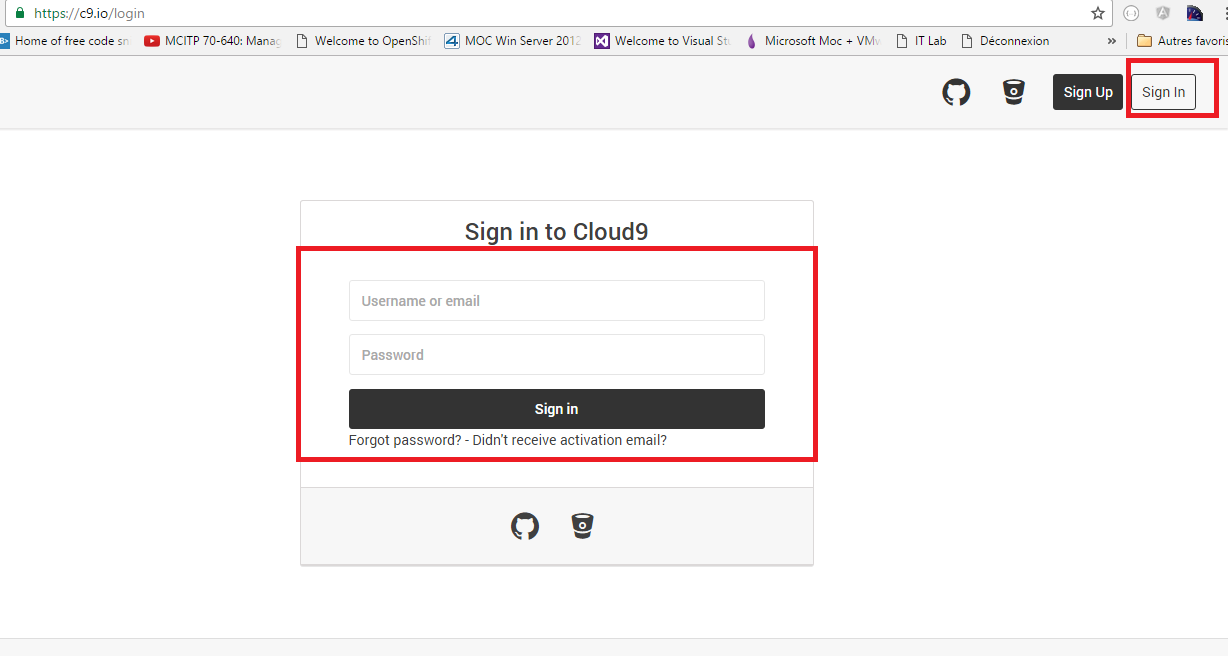Open the grayed-out Angular extension icon
The height and width of the screenshot is (656, 1228).
tap(1163, 13)
